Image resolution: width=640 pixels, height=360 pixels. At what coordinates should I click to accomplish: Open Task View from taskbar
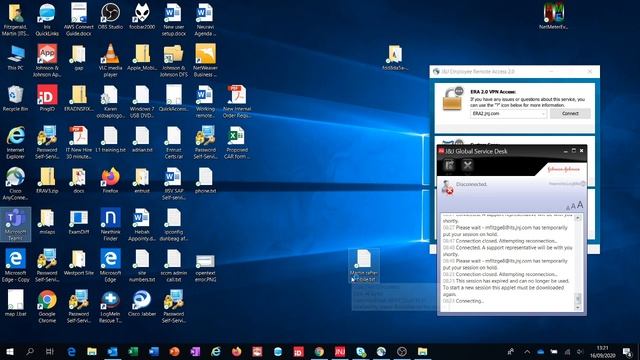pos(50,351)
